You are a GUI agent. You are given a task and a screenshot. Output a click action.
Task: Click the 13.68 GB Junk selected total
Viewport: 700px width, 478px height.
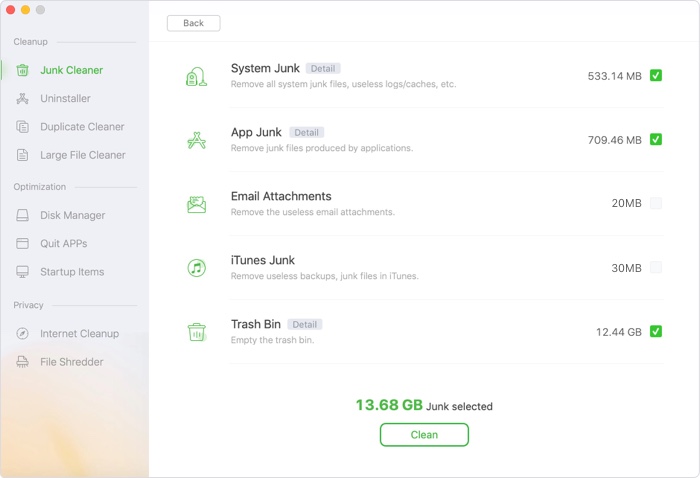pyautogui.click(x=424, y=405)
